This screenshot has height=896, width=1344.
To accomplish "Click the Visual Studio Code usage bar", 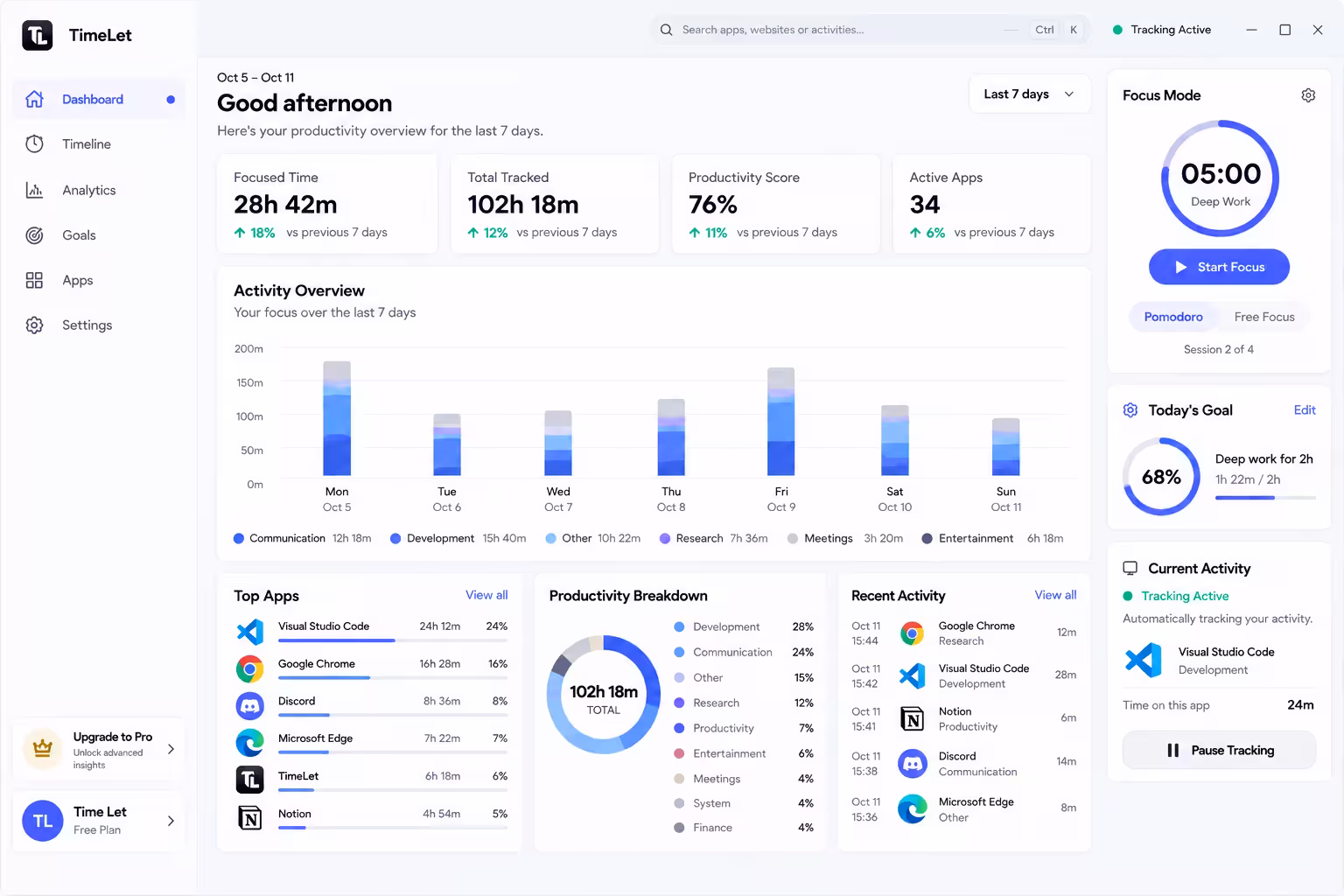I will 393,640.
